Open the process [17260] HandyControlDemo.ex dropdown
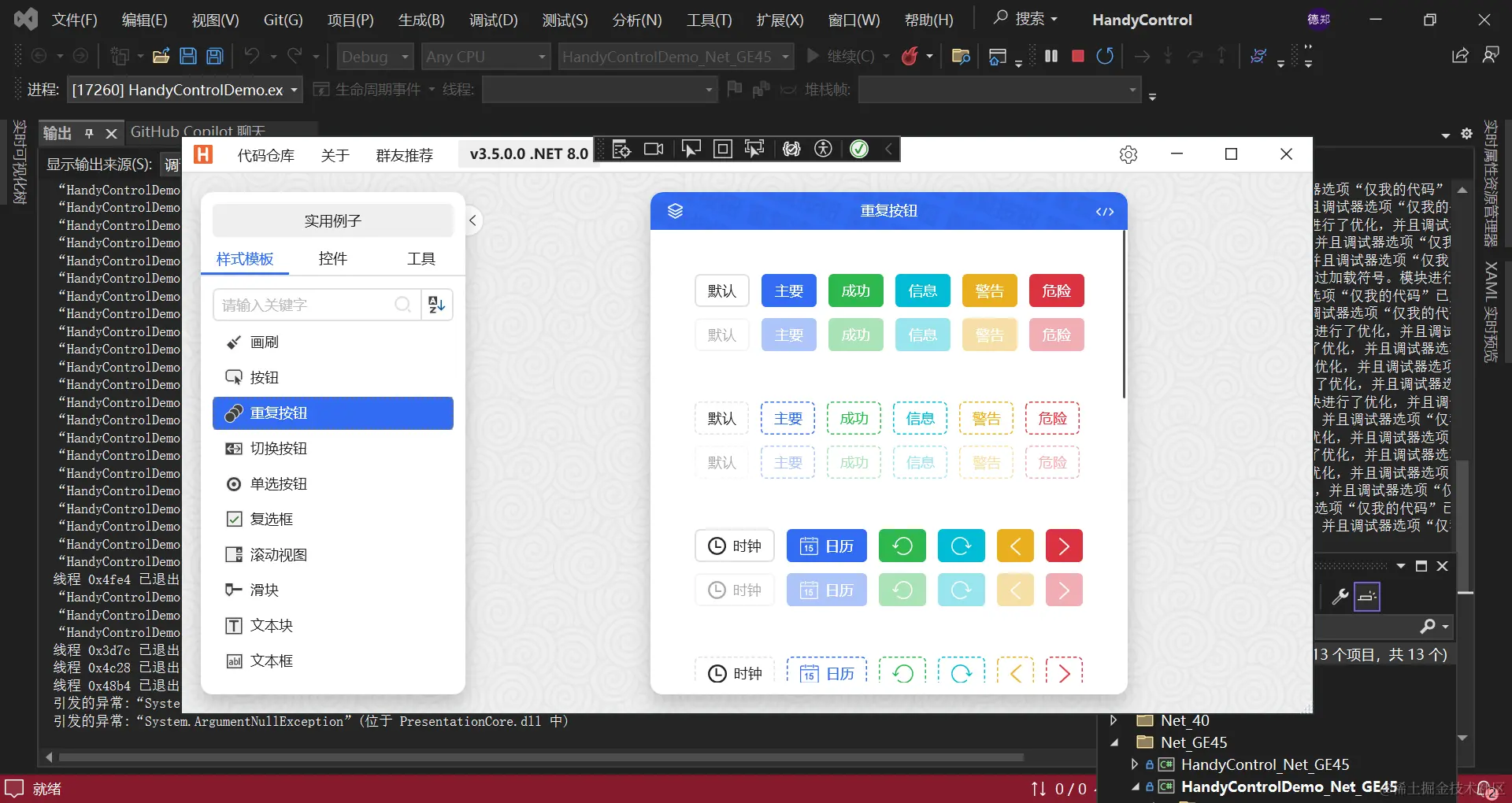1512x803 pixels. (x=185, y=90)
